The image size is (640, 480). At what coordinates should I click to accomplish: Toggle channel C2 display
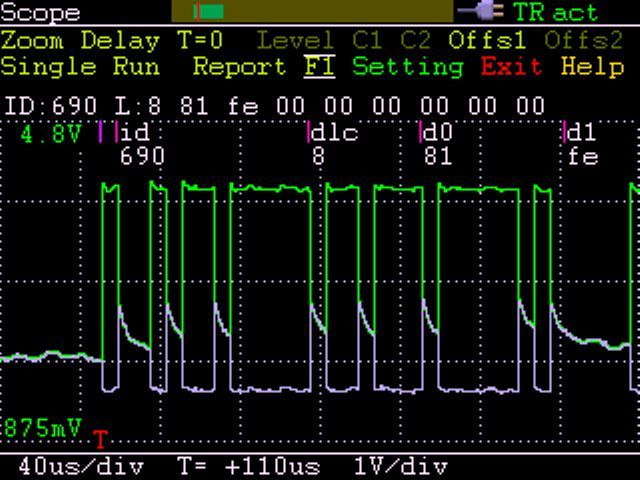pos(415,41)
